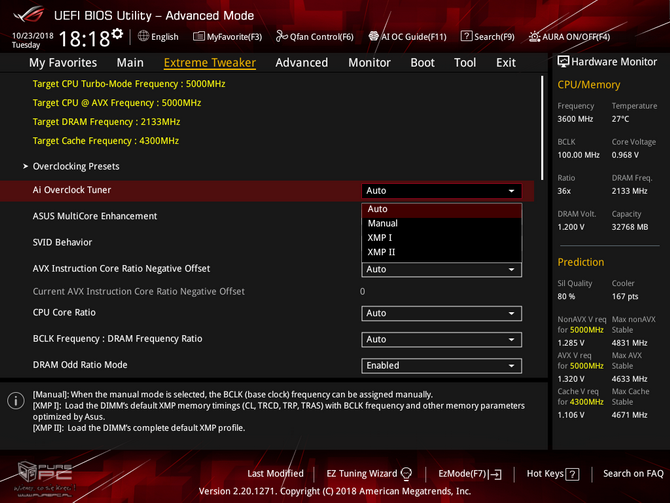Screen dimensions: 670x503
Task: Open the Exit tab
Action: click(505, 63)
